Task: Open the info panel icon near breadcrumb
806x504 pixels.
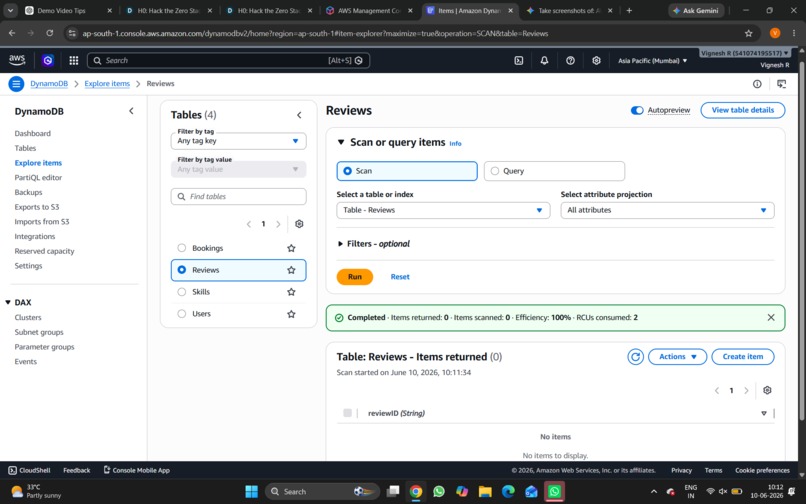Action: [x=757, y=84]
